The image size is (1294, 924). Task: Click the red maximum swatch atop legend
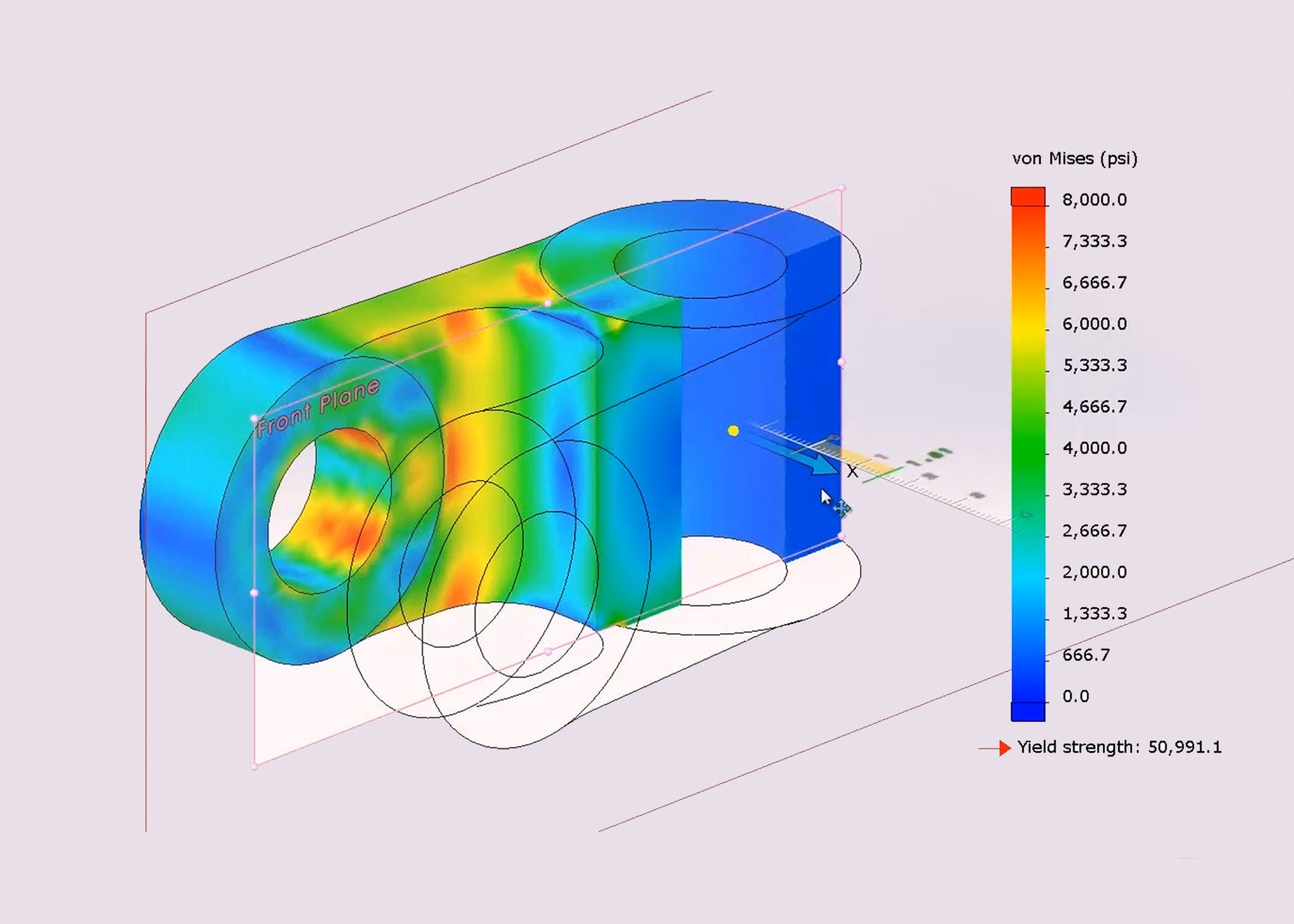click(x=1028, y=197)
